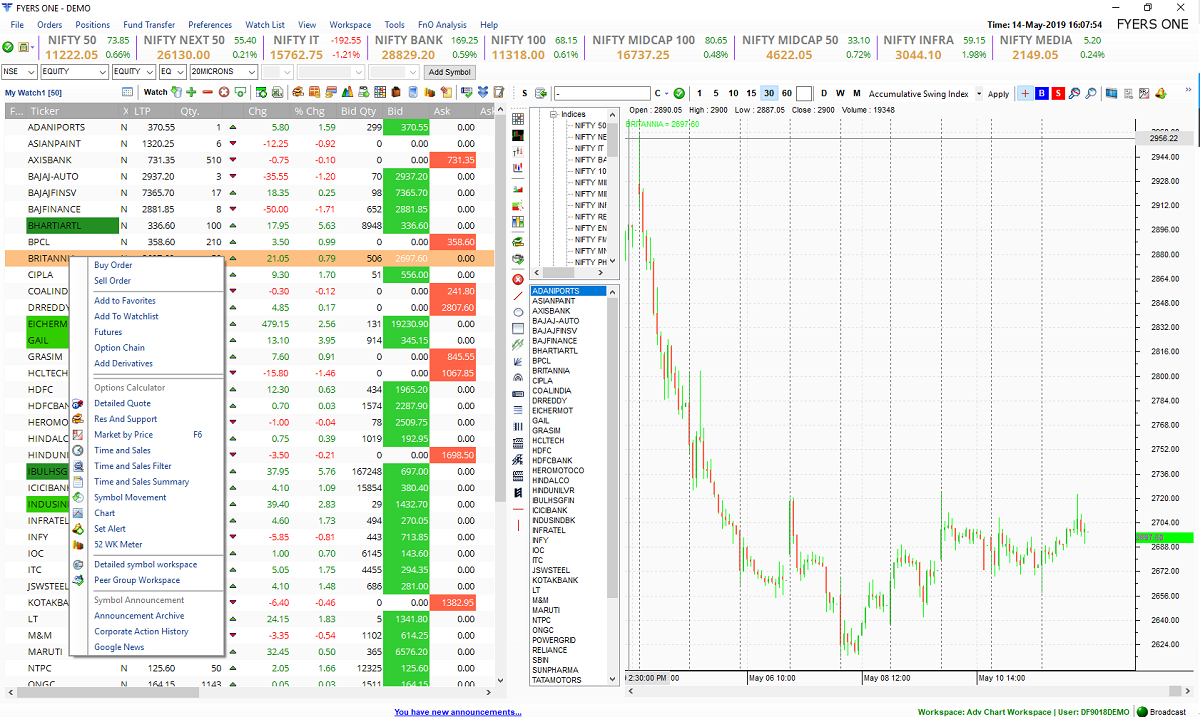Viewport: 1200px width, 717px height.
Task: Open the 'You have new announcements...' link
Action: click(x=458, y=712)
